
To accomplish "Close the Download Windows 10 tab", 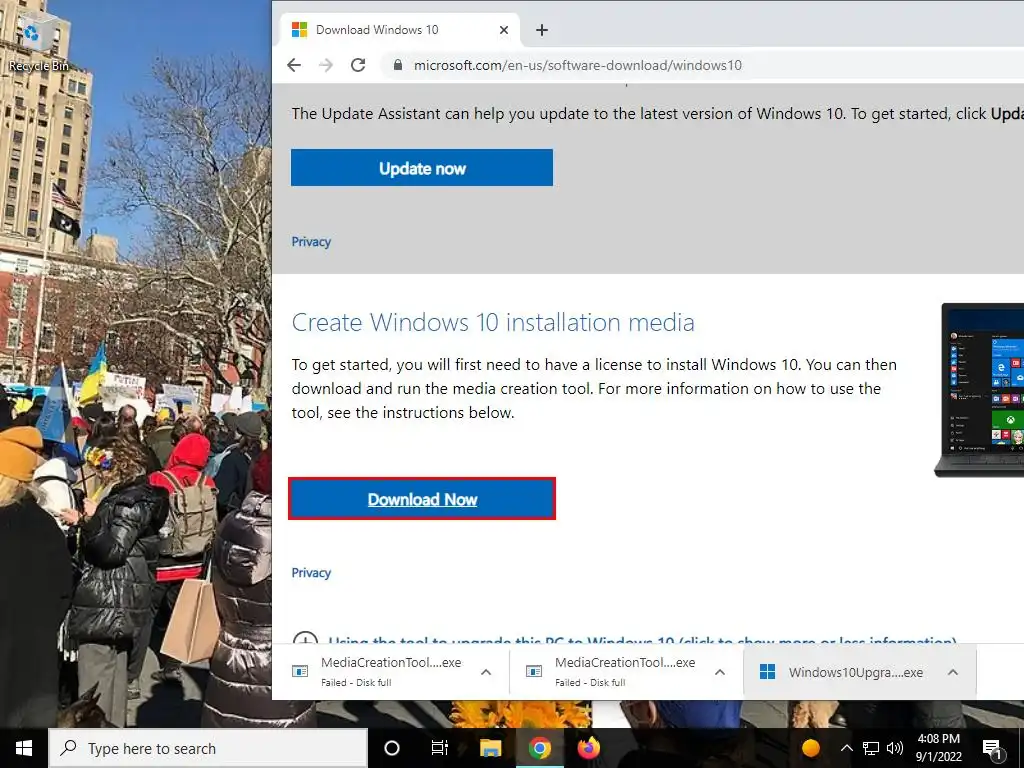I will (504, 30).
